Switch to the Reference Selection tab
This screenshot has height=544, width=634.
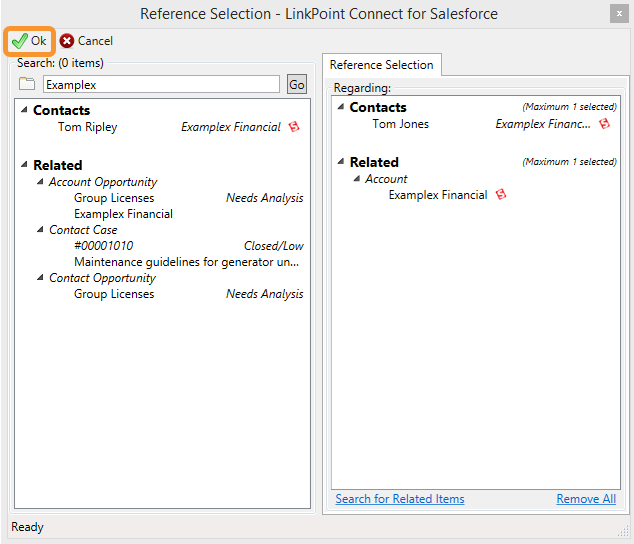[x=381, y=65]
